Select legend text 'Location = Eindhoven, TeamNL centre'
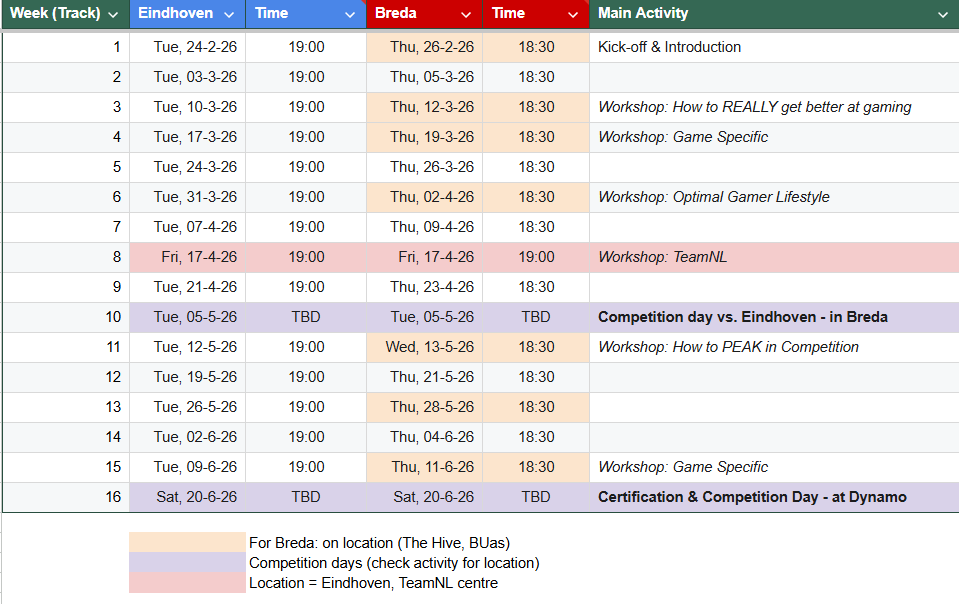This screenshot has height=604, width=959. 373,583
